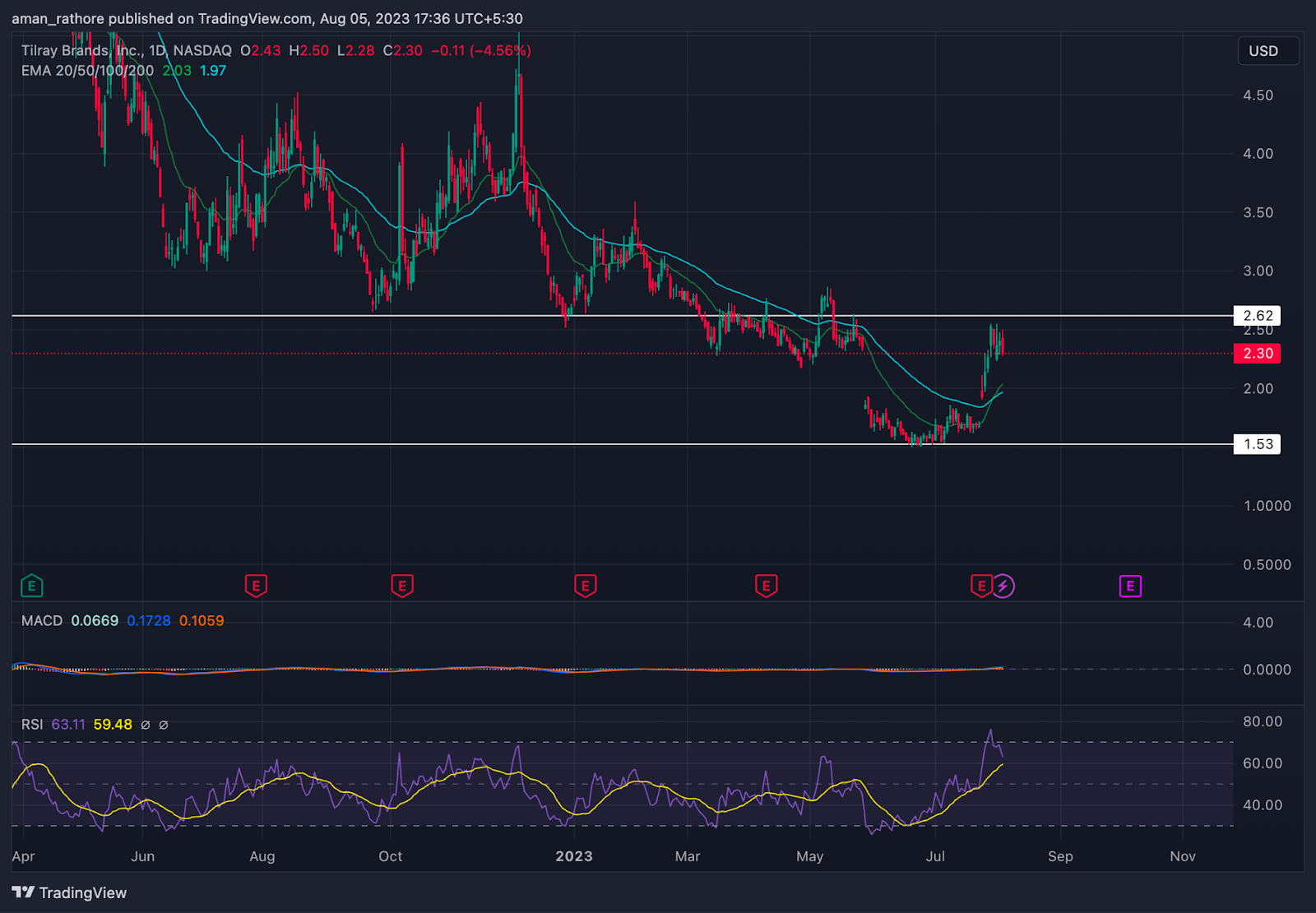Click the aman_rathore published attribution text
The width and height of the screenshot is (1316, 913).
pos(267,18)
